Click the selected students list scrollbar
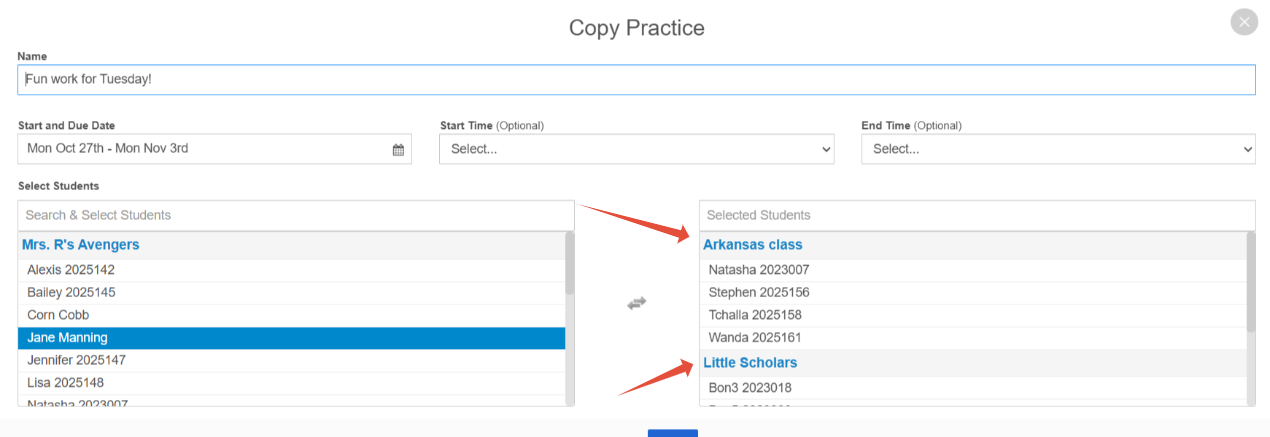This screenshot has width=1270, height=437. 1251,282
